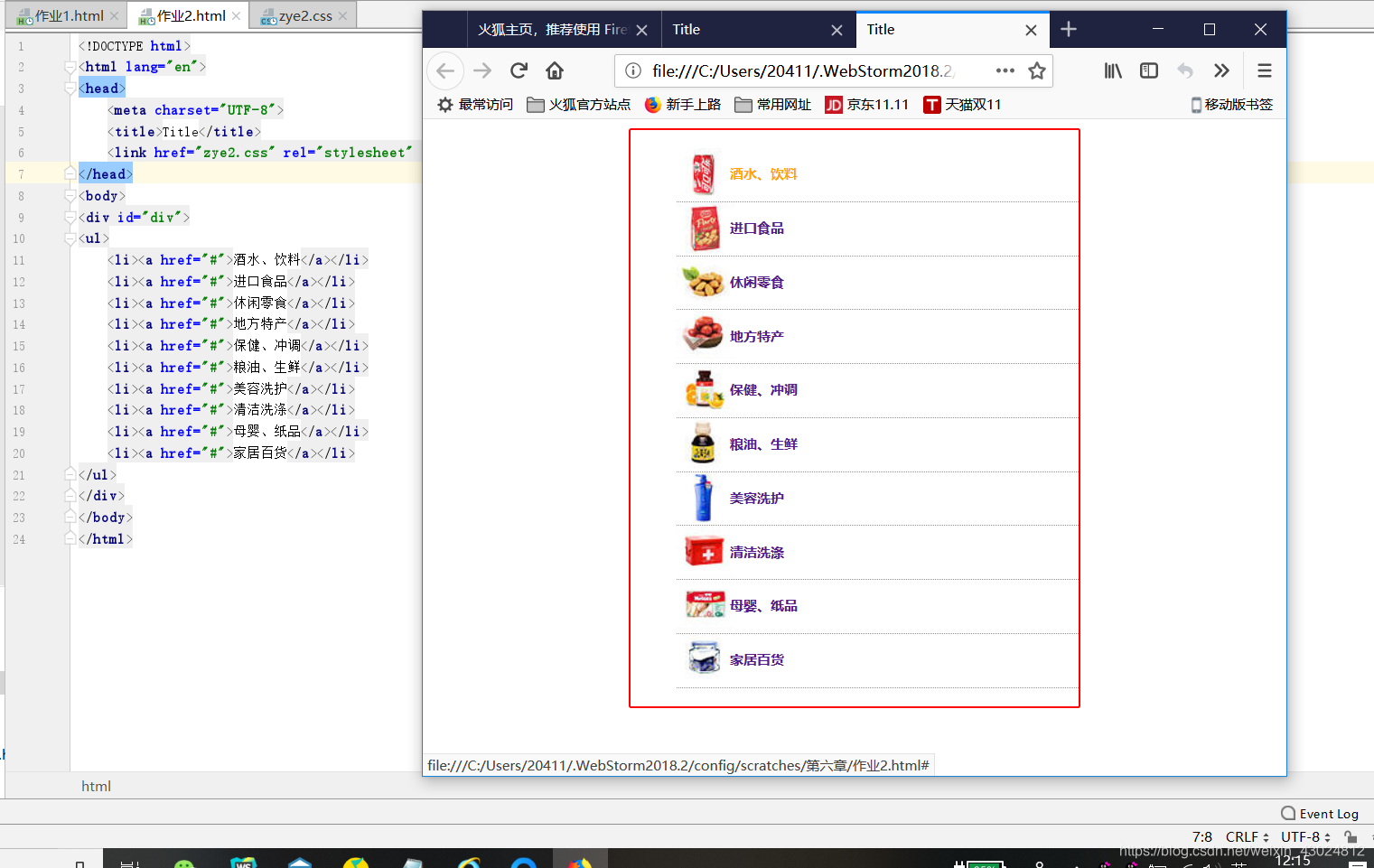Close the 作业2.html editor tab
1374x868 pixels.
click(236, 15)
